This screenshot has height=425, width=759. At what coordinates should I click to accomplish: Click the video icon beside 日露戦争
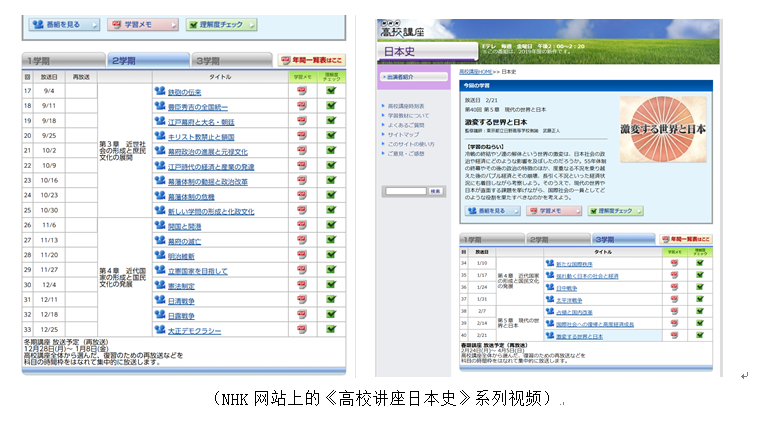pos(160,315)
